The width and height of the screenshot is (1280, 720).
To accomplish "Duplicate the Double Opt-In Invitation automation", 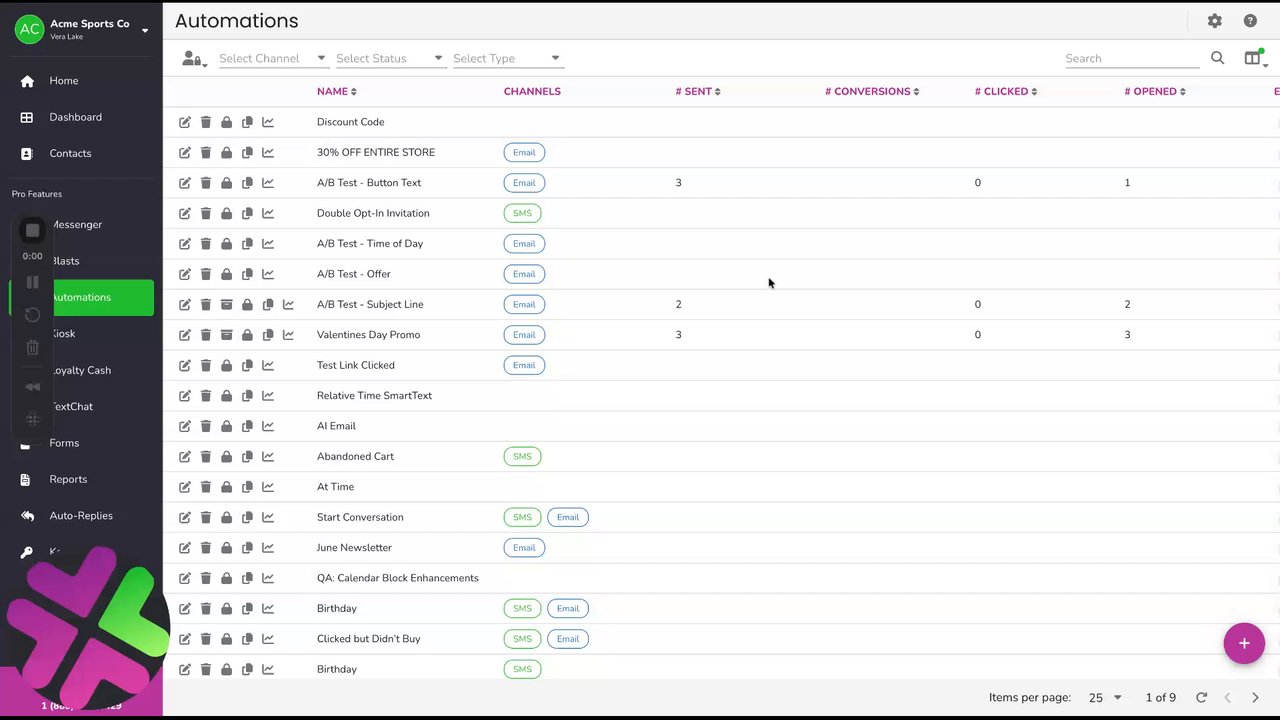I will point(247,213).
